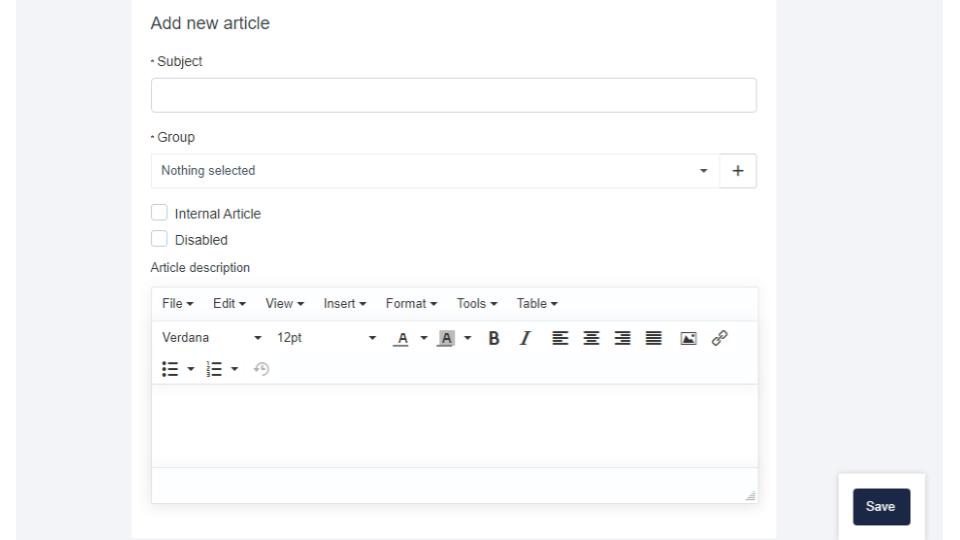Click the Save button

click(880, 507)
